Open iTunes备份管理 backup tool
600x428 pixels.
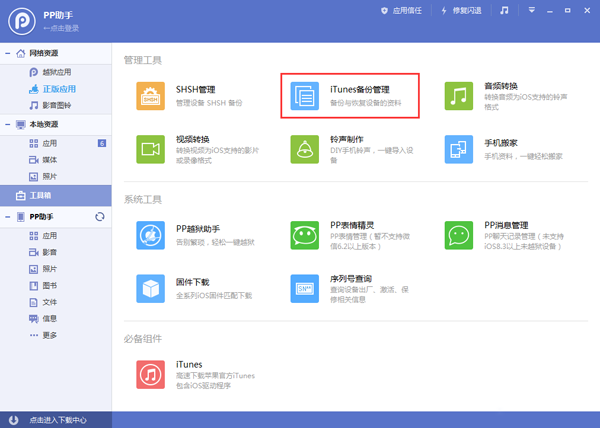pyautogui.click(x=304, y=95)
